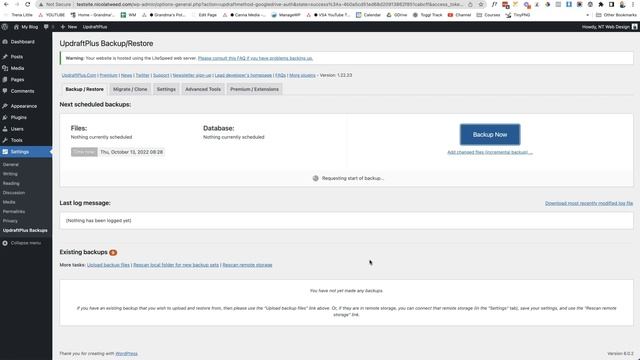Click the browser back arrow

(x=6, y=4)
